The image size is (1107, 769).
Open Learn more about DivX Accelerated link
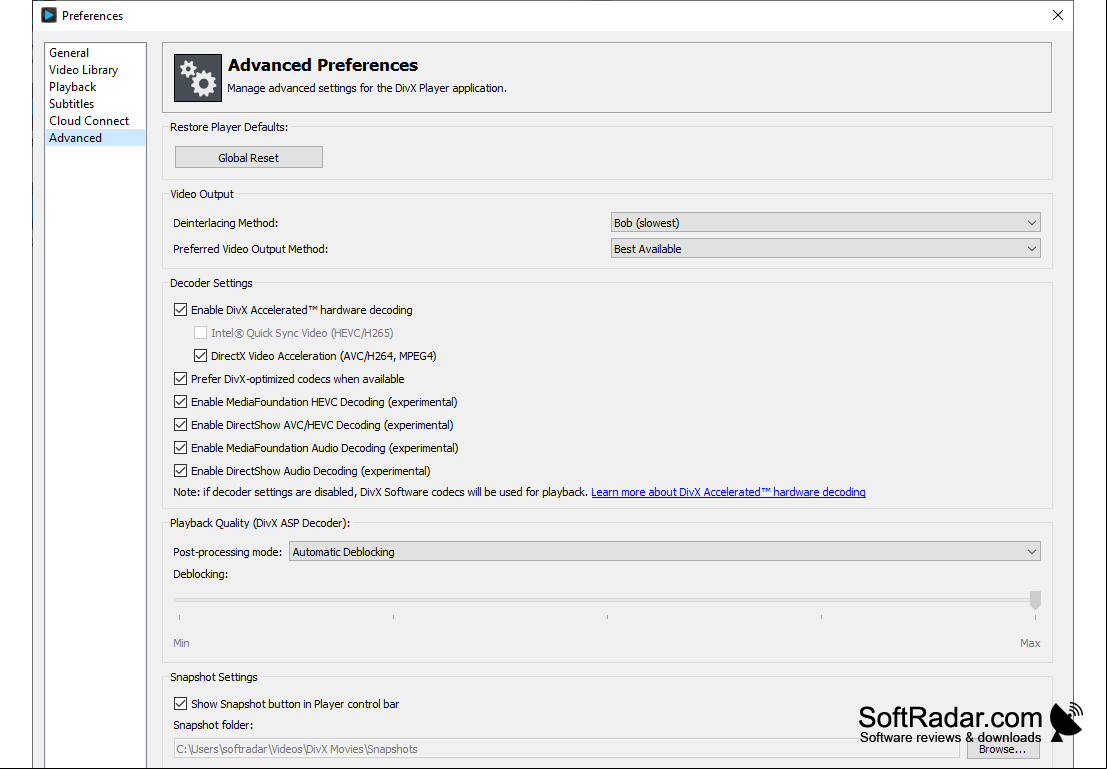click(x=728, y=492)
